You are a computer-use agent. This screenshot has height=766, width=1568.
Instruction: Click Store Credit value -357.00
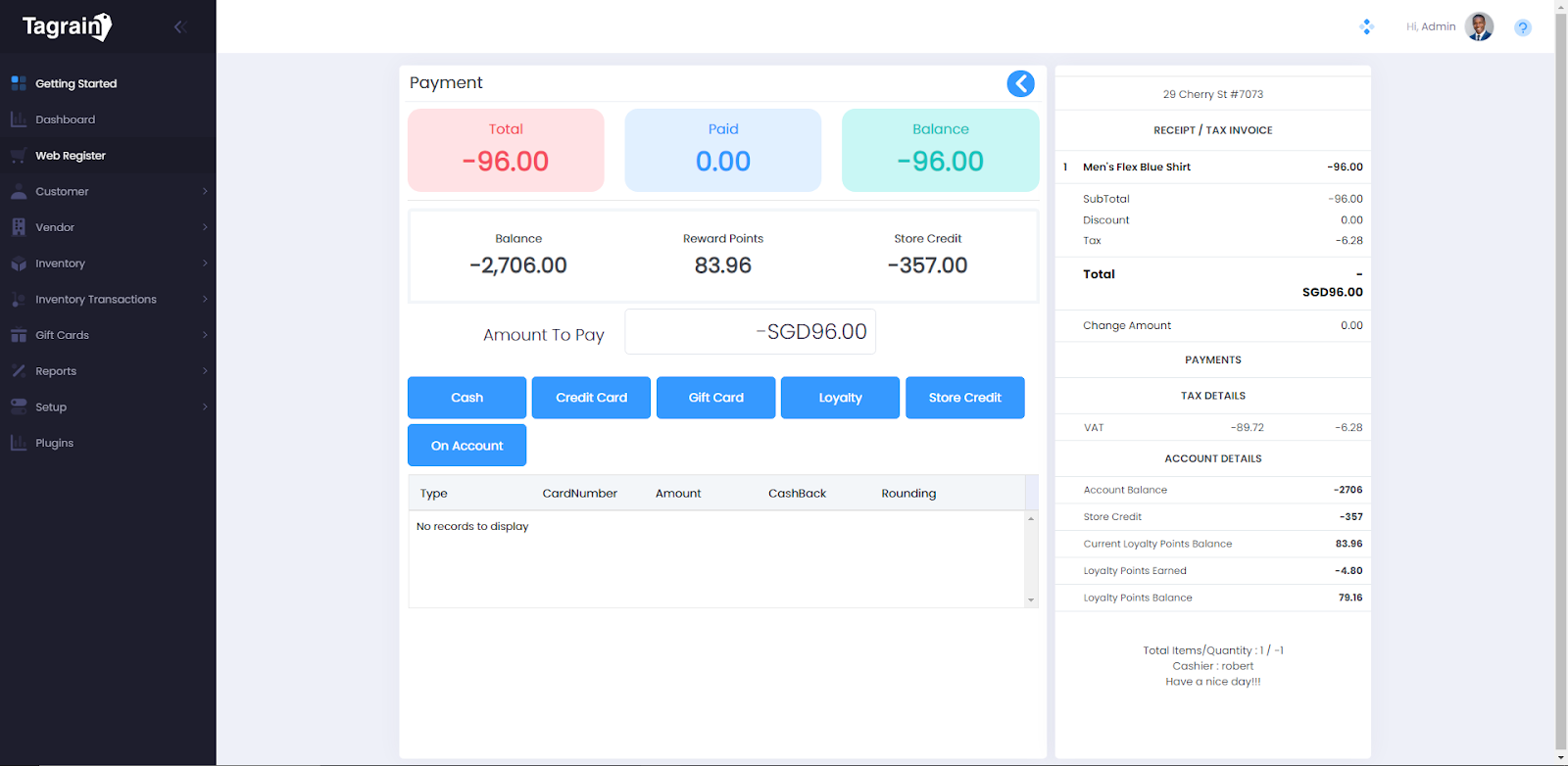pyautogui.click(x=927, y=265)
